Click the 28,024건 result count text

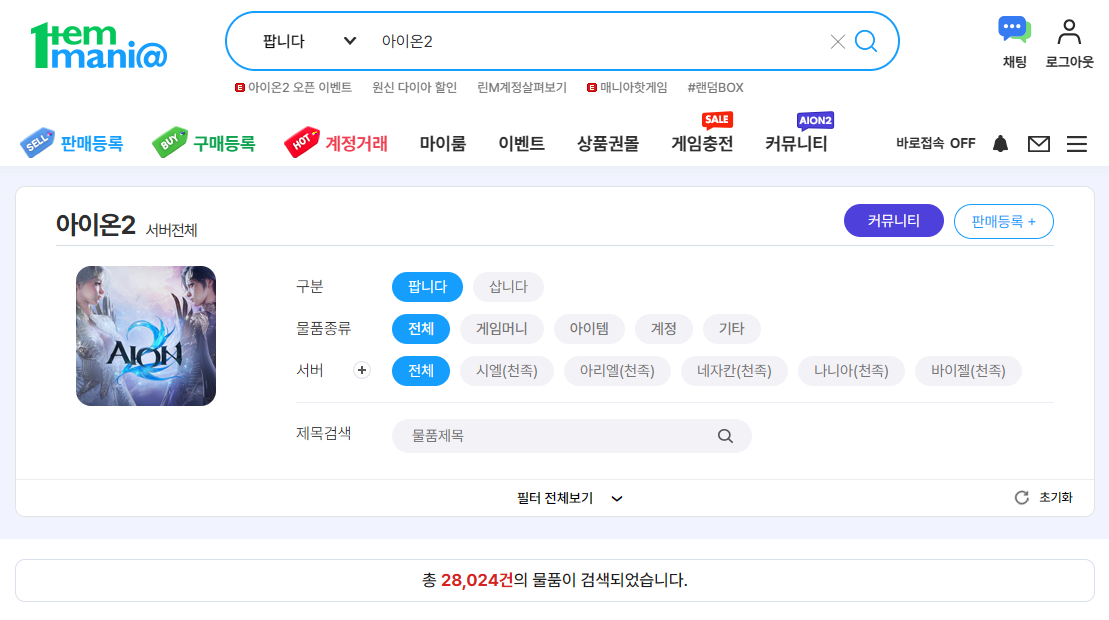click(477, 580)
